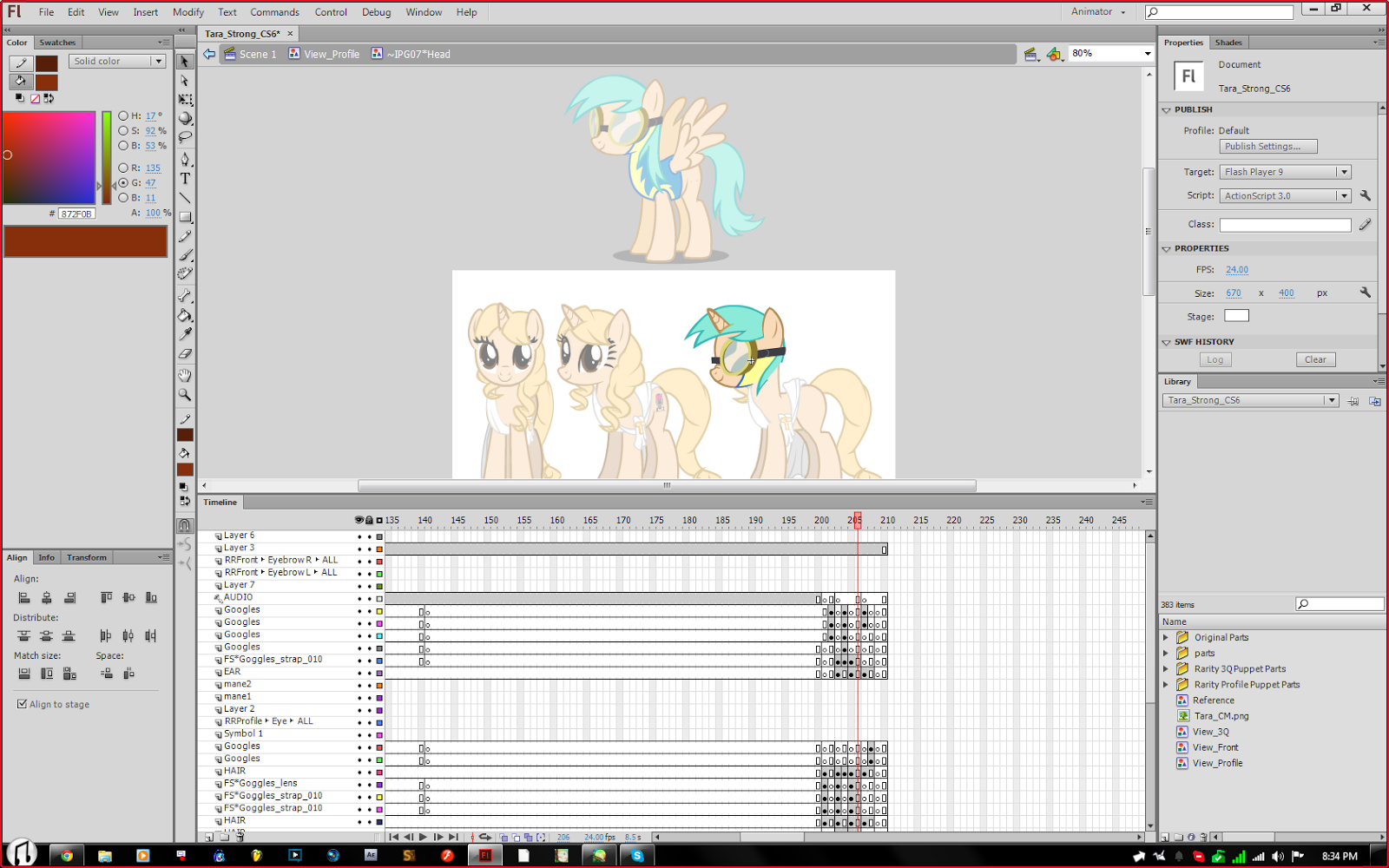Screen dimensions: 1389x868
Task: Click edit class definition pencil icon
Action: pyautogui.click(x=1365, y=224)
